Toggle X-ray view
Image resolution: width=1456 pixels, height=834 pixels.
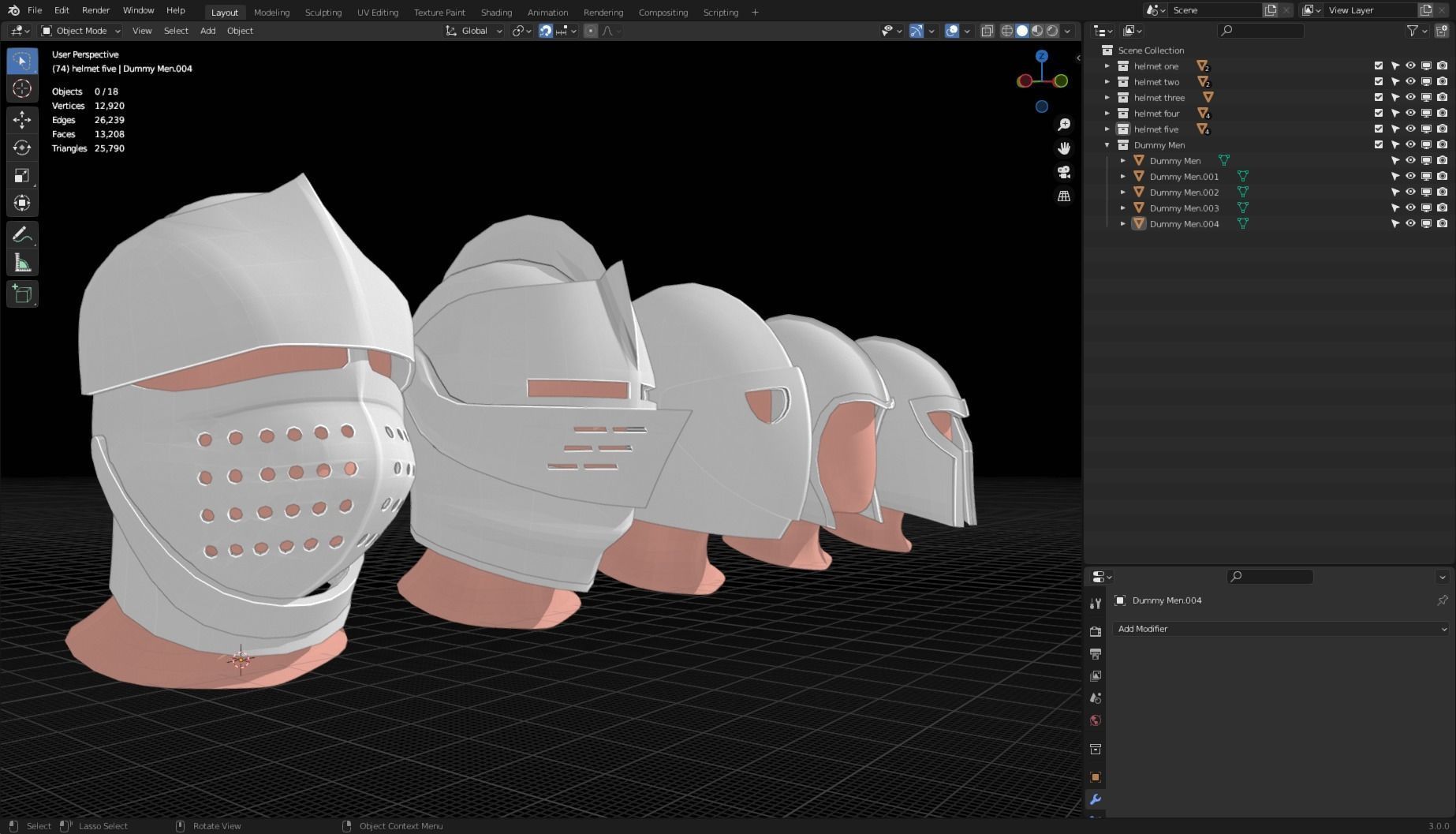point(987,31)
